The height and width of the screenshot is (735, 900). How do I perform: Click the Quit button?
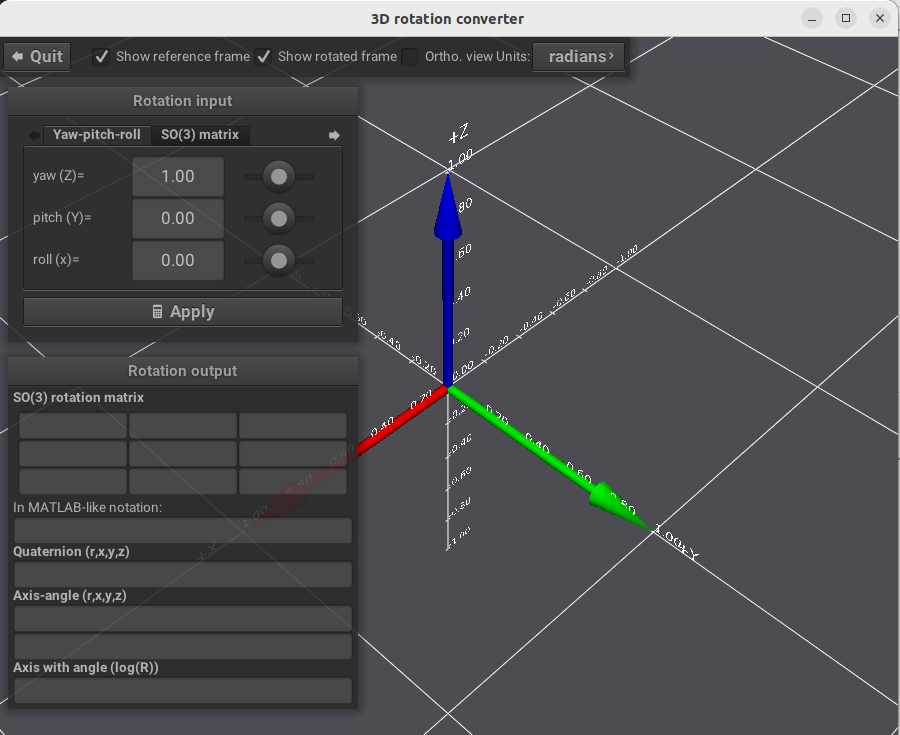click(x=37, y=57)
